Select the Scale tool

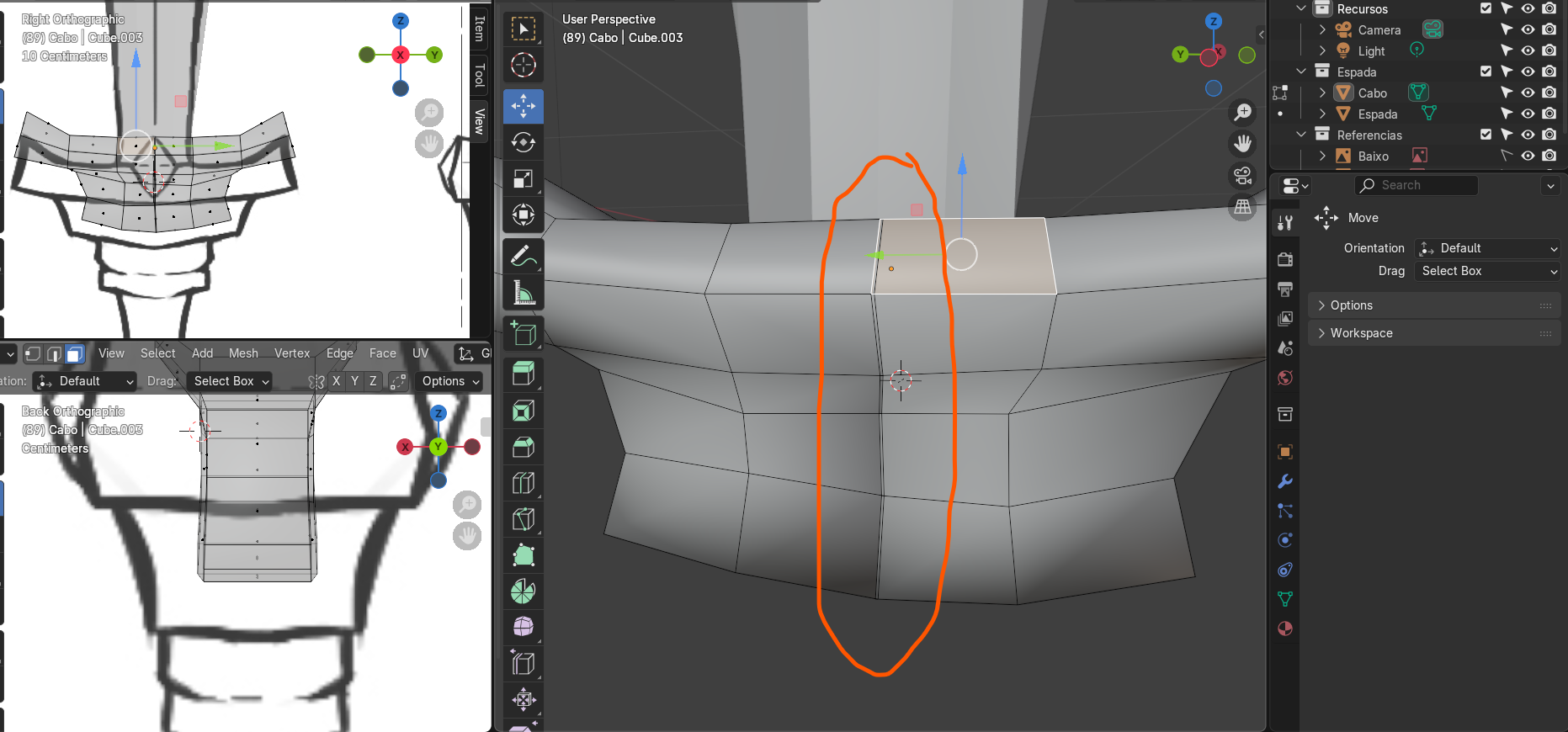pyautogui.click(x=524, y=178)
